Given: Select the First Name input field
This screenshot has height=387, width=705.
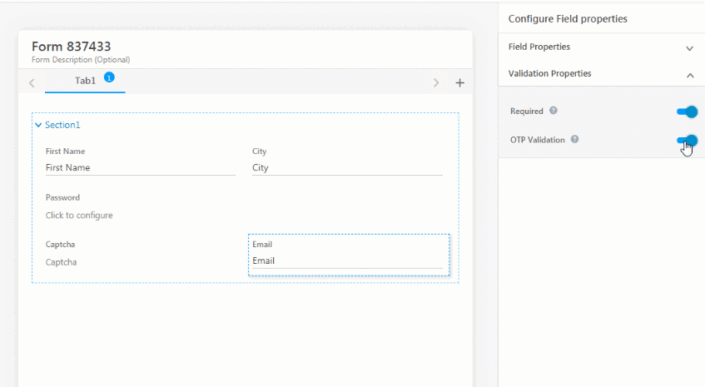Looking at the screenshot, I should coord(140,168).
